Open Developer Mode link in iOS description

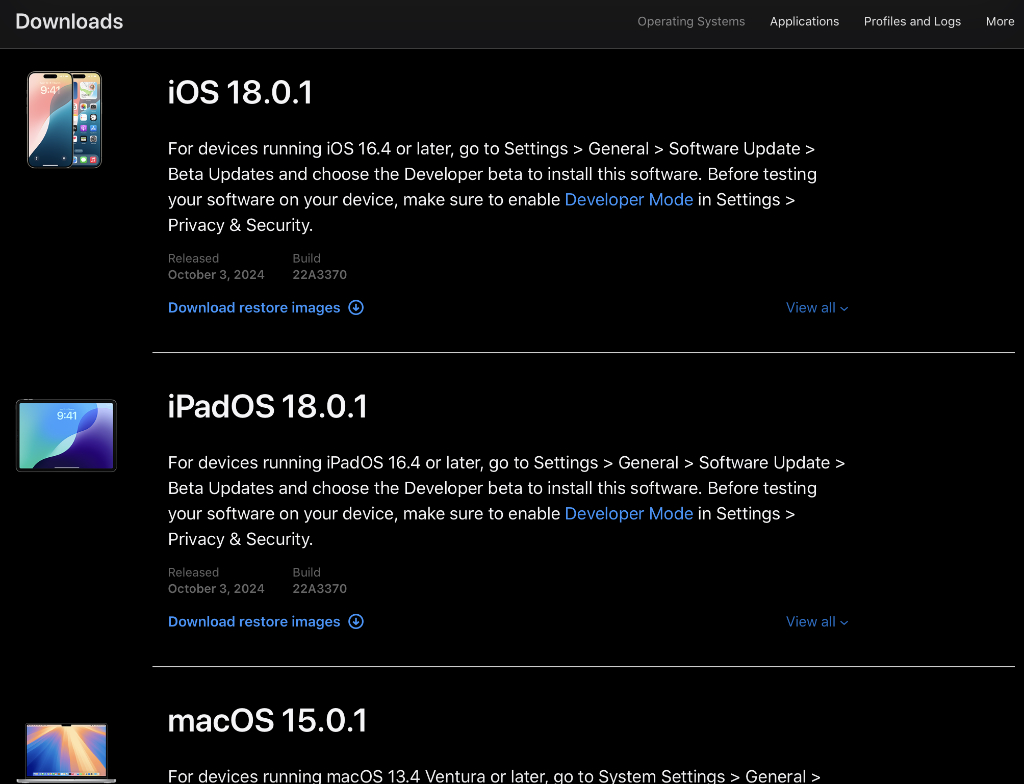(628, 200)
